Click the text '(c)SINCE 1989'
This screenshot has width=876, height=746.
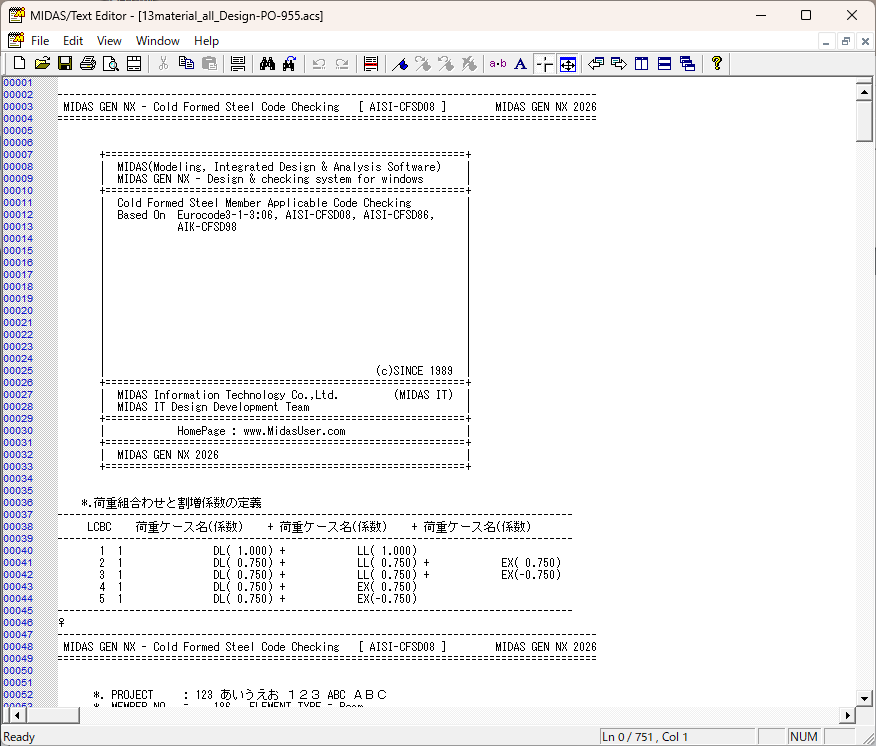click(x=414, y=370)
